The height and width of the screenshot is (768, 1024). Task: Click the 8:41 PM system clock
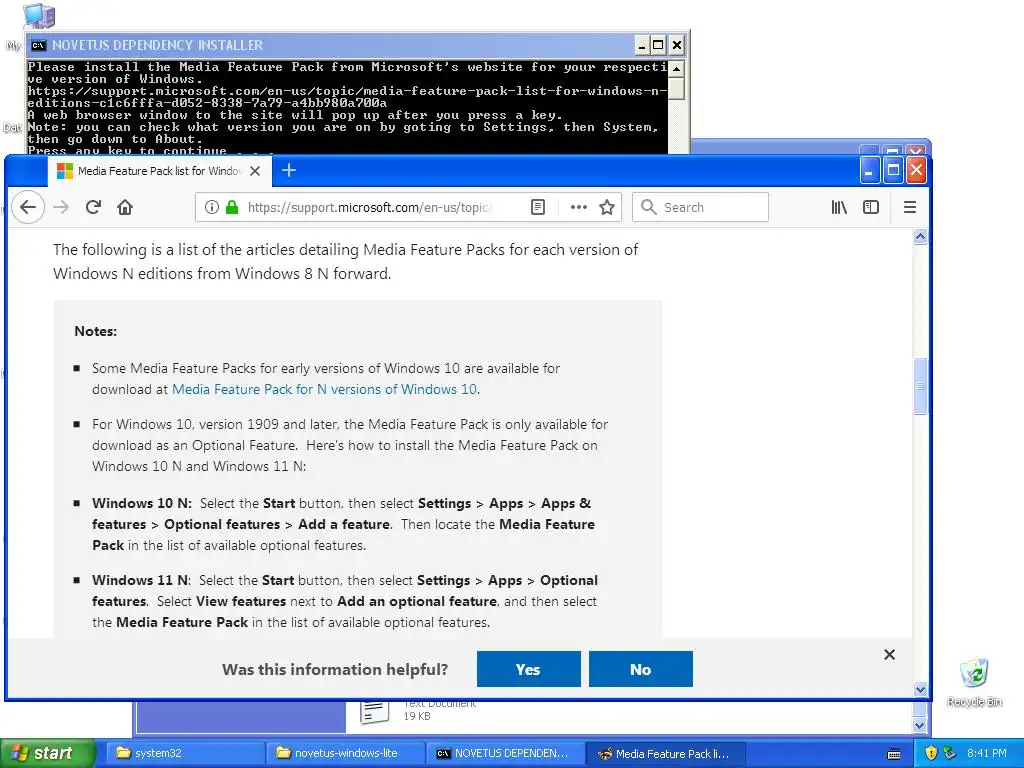987,753
